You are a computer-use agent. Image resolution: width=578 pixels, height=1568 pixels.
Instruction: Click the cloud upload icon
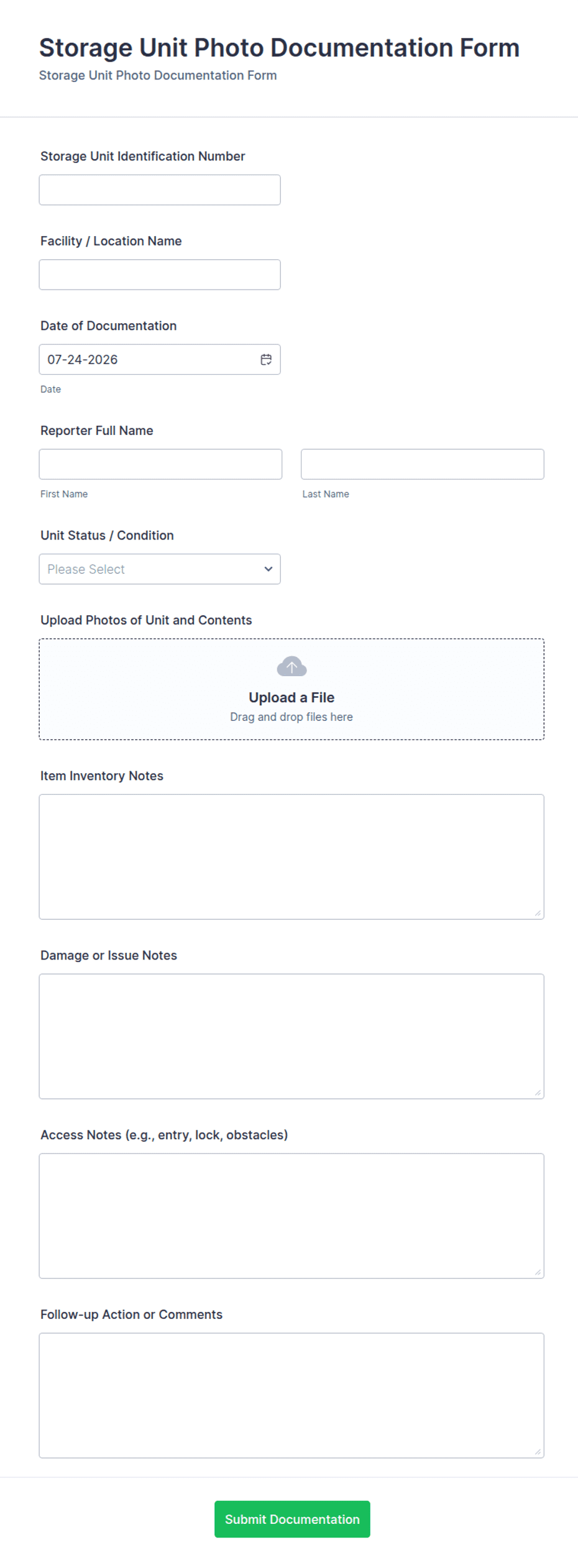pyautogui.click(x=291, y=666)
